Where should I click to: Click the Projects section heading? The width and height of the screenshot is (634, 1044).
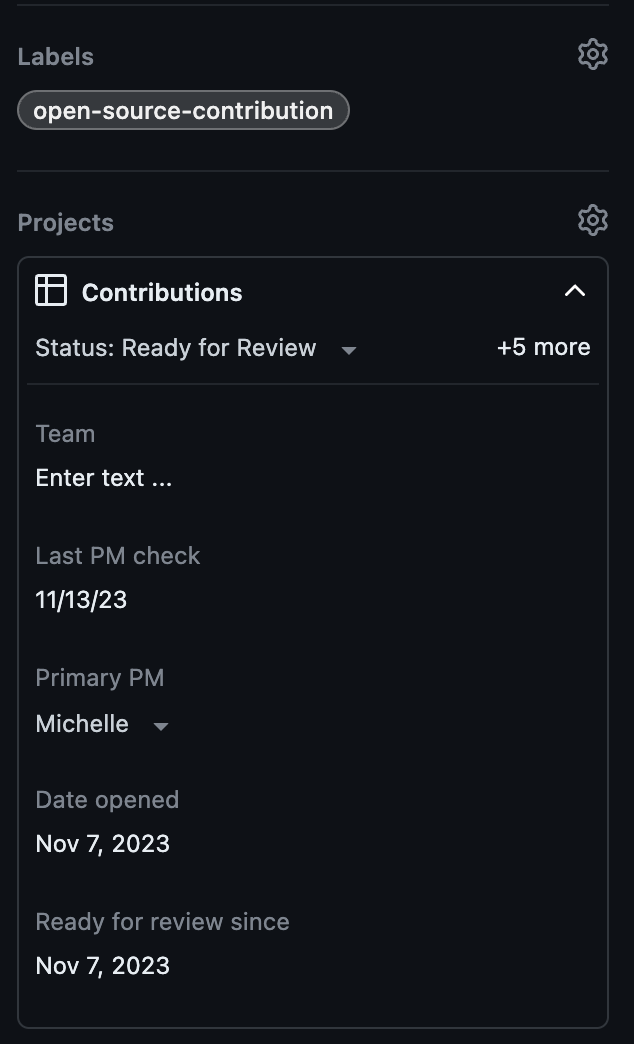coord(65,222)
